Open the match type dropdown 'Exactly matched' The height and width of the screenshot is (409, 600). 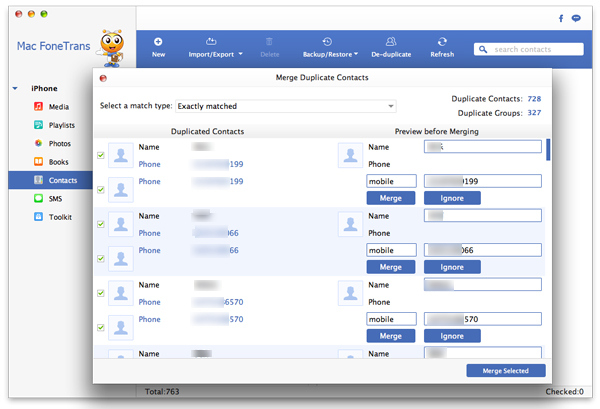pos(286,106)
